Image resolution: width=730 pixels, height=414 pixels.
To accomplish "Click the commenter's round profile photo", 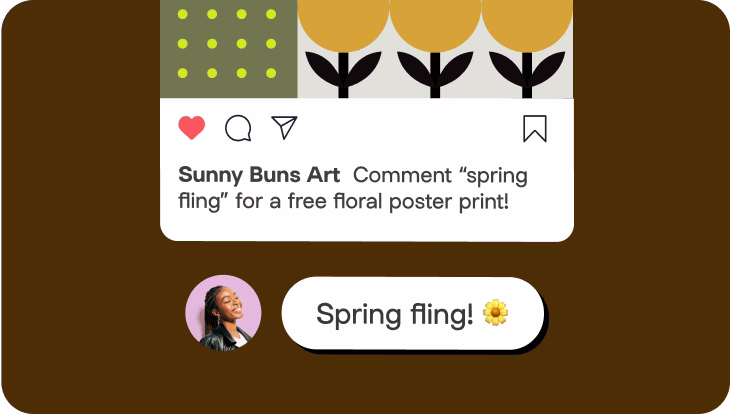I will tap(223, 313).
